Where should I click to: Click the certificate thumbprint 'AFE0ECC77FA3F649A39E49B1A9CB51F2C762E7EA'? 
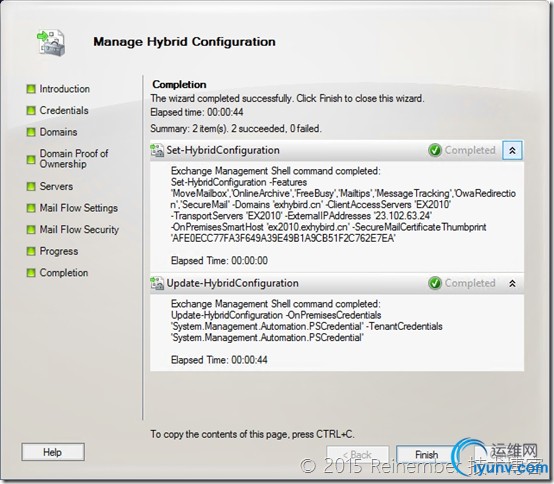tap(283, 238)
